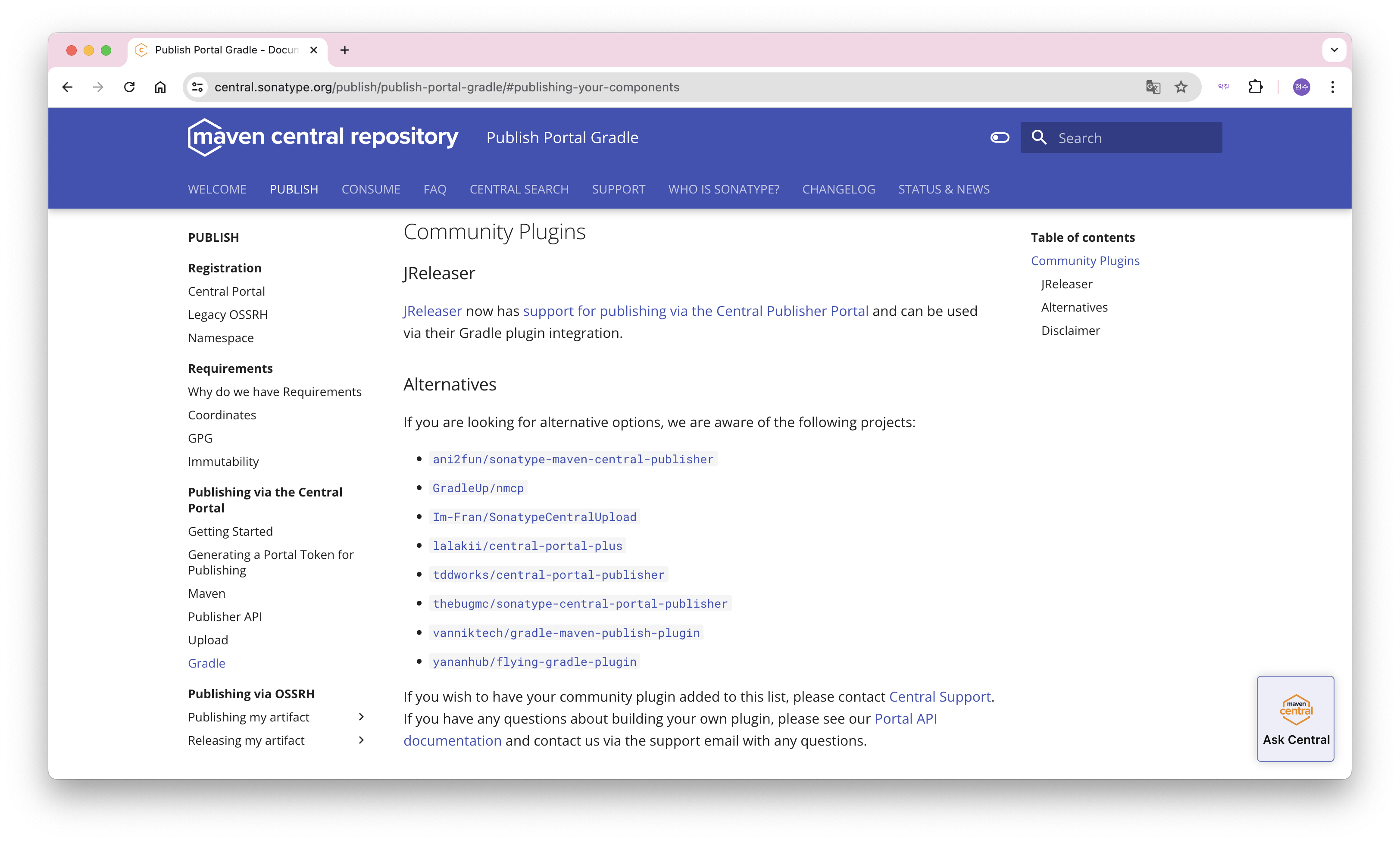Bookmark this page with the star icon
Image resolution: width=1400 pixels, height=843 pixels.
1181,87
